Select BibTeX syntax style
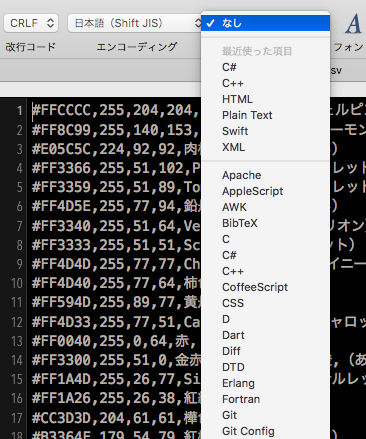Screen dimensions: 366x439 (265, 223)
